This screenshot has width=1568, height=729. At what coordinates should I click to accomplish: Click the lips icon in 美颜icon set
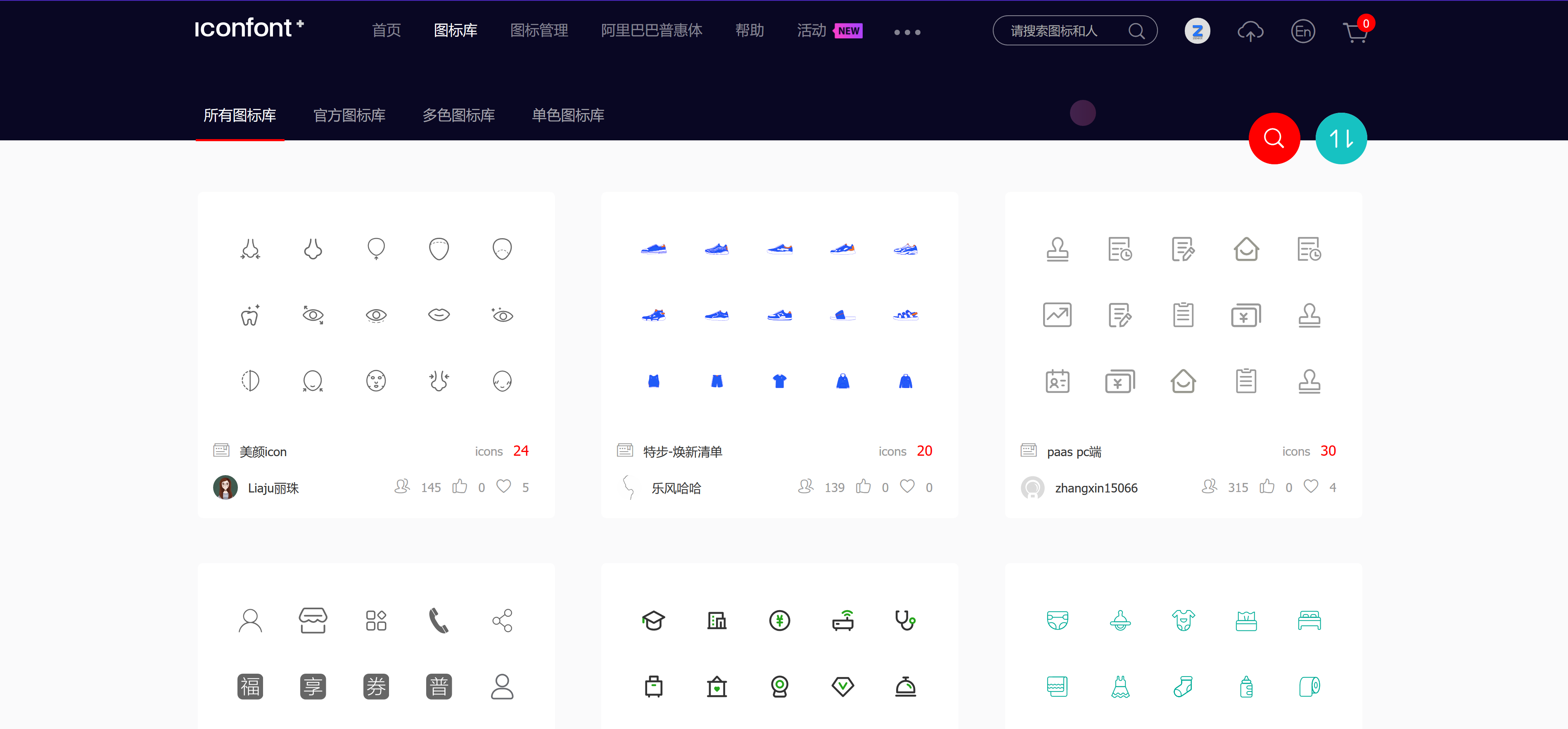[439, 315]
